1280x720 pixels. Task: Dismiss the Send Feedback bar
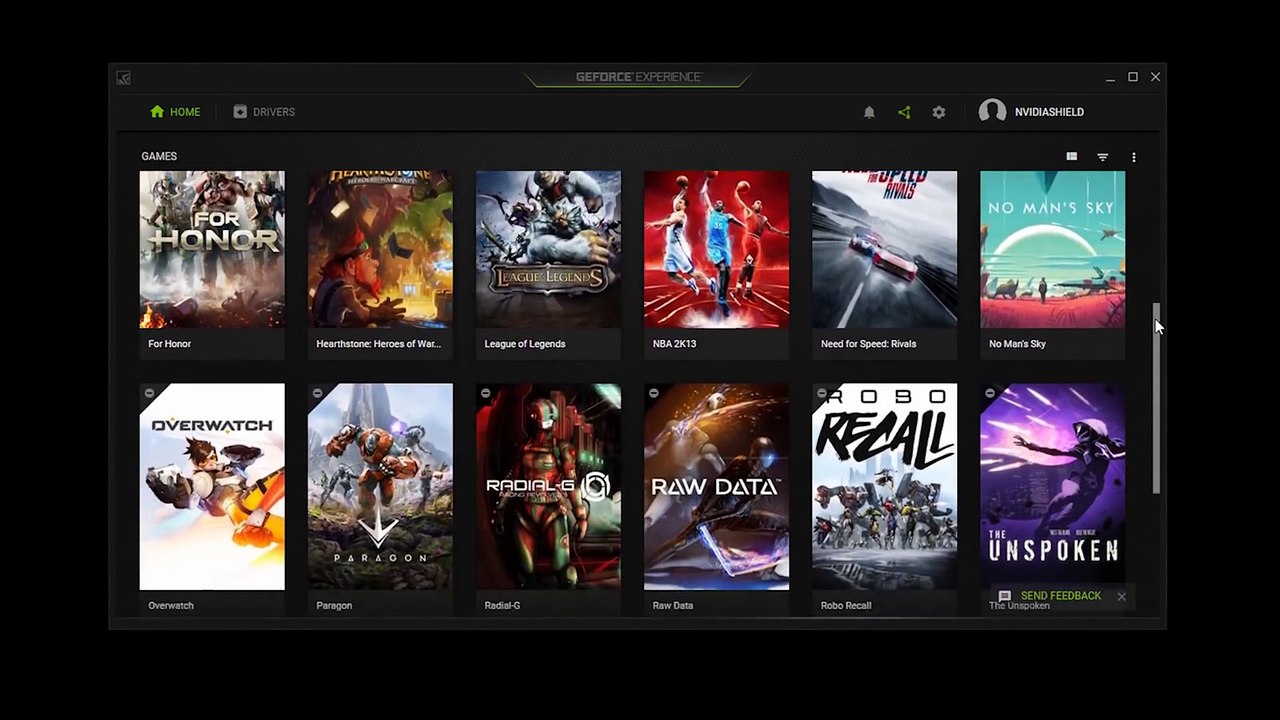1121,596
